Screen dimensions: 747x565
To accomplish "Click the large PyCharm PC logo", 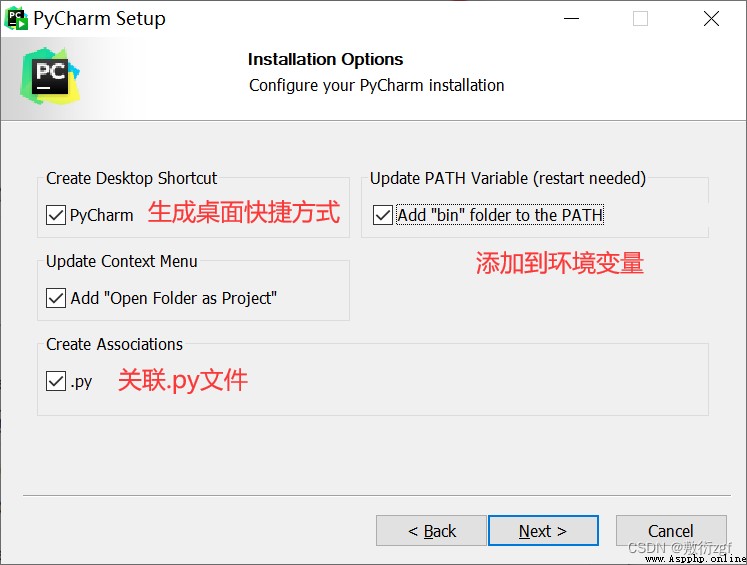I will click(50, 76).
